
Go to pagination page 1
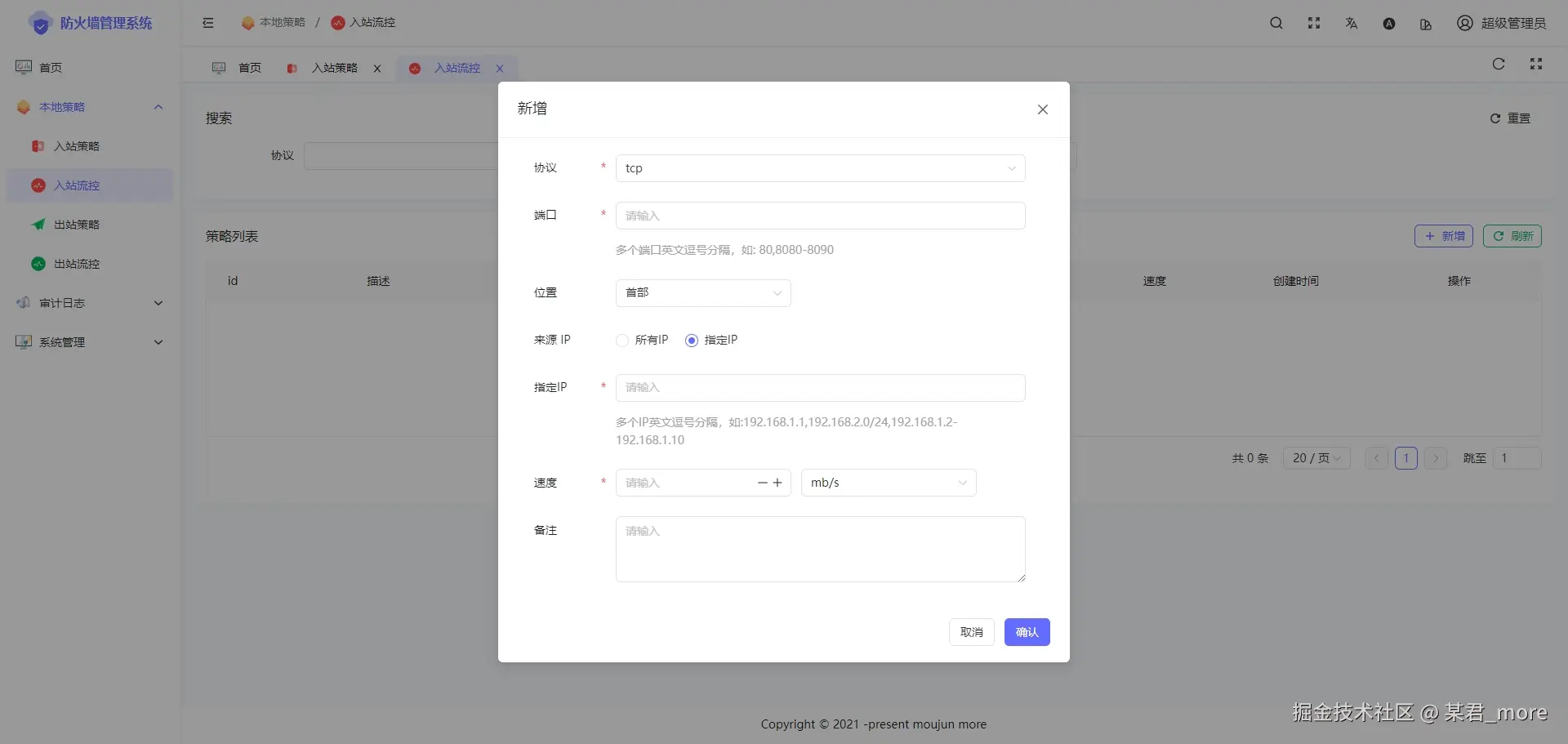[x=1406, y=458]
